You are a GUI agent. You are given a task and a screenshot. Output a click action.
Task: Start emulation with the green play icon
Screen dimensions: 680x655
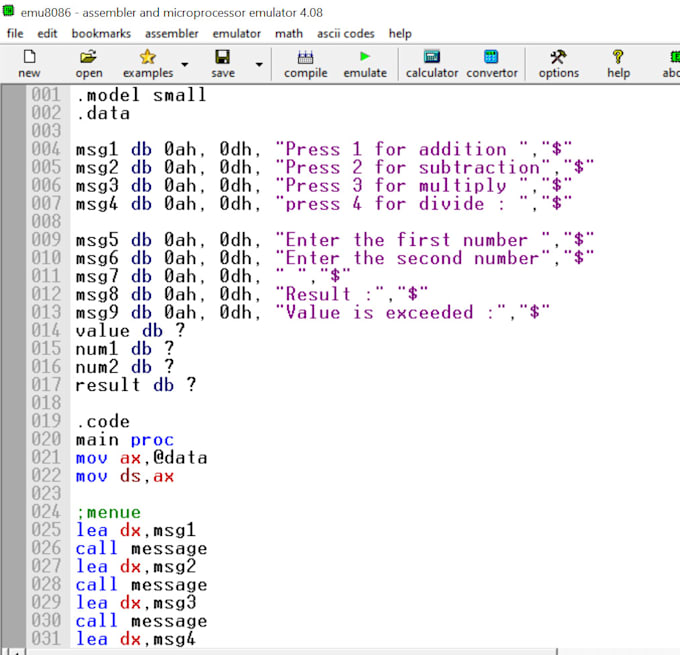365,56
